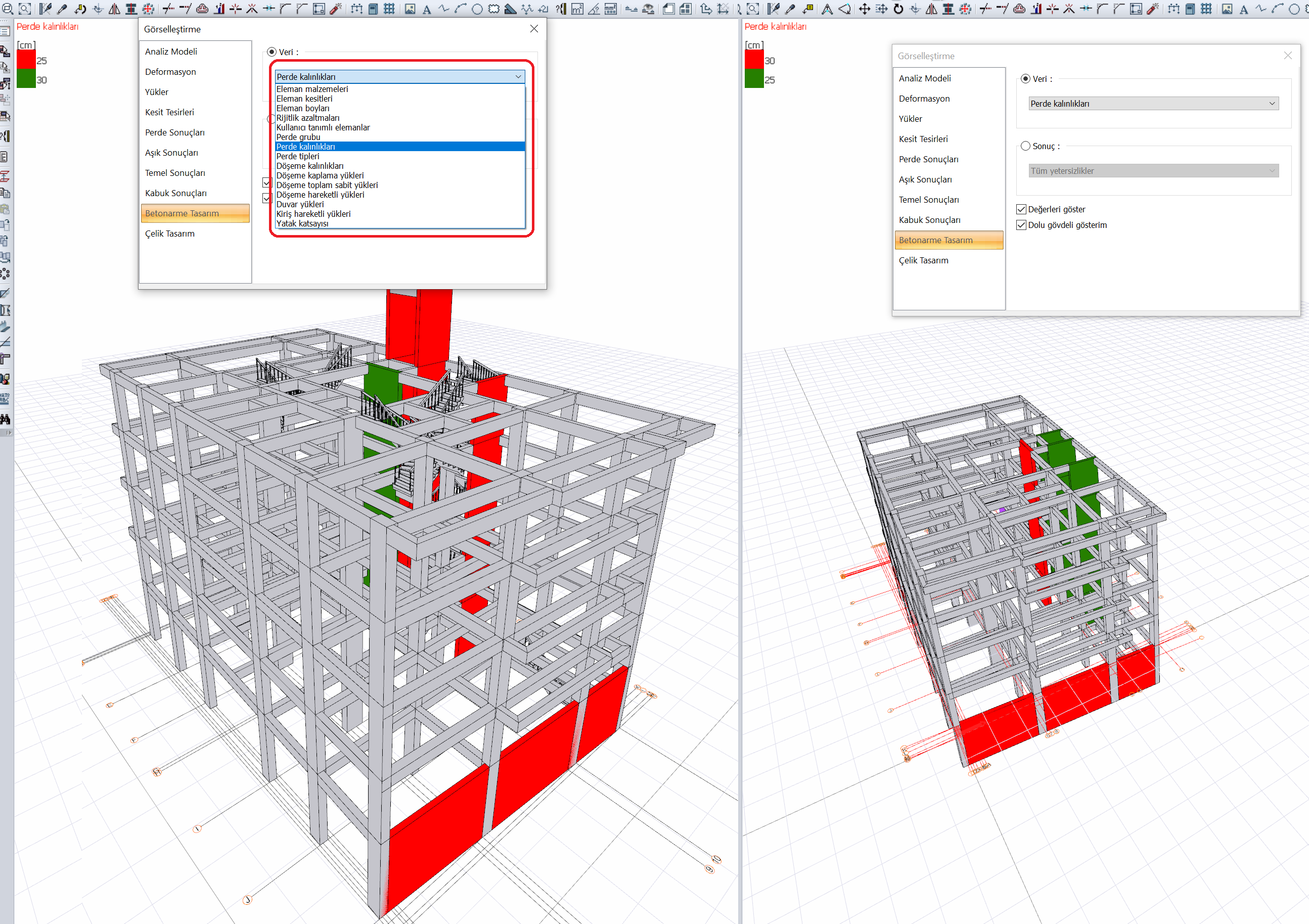Open Kesit Tesirleri tab in left dialog
1309x924 pixels.
click(195, 112)
